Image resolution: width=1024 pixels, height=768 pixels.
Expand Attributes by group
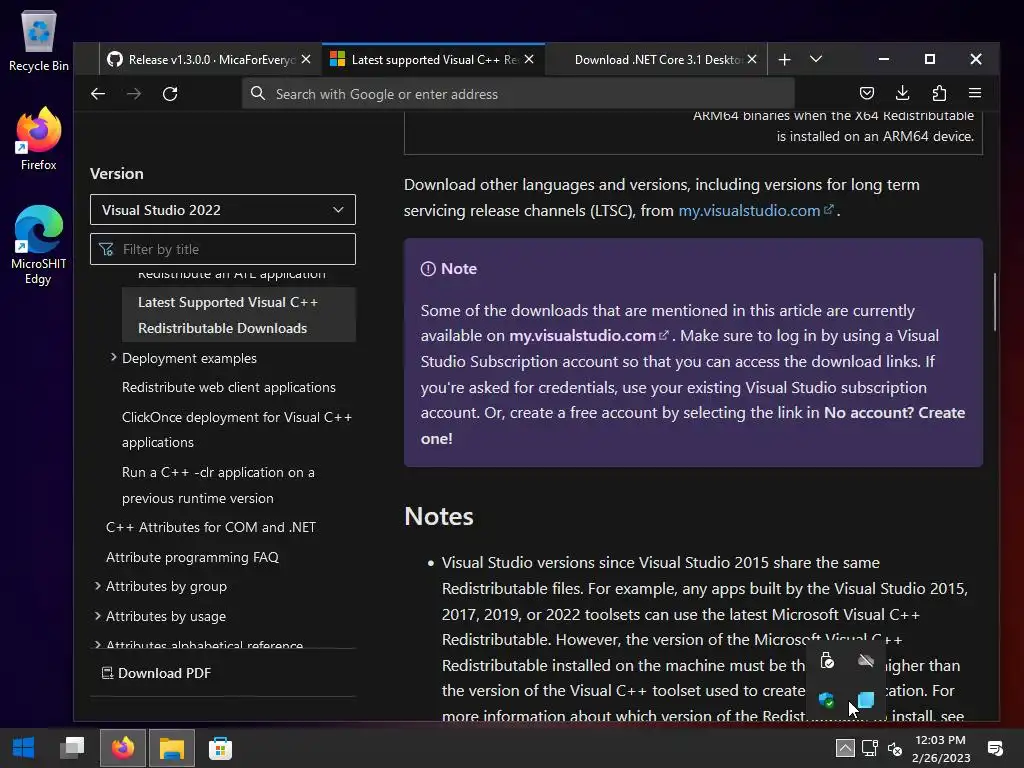pyautogui.click(x=97, y=586)
